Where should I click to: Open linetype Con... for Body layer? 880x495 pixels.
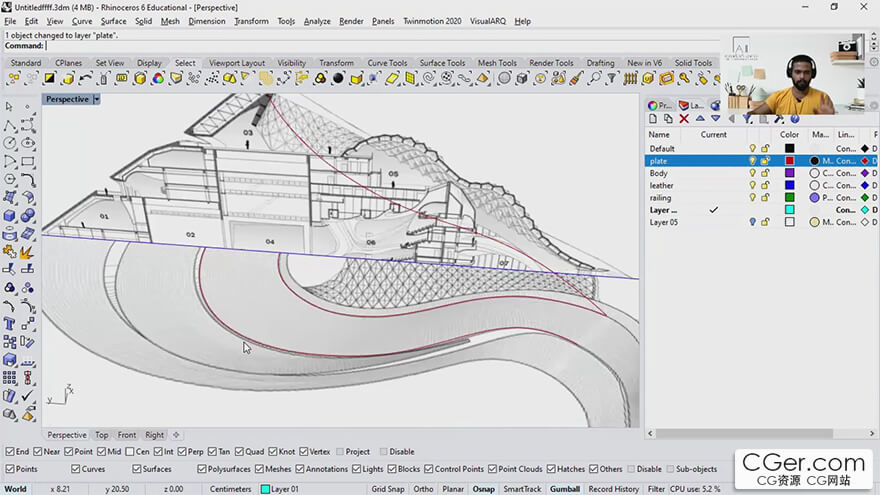pyautogui.click(x=846, y=173)
